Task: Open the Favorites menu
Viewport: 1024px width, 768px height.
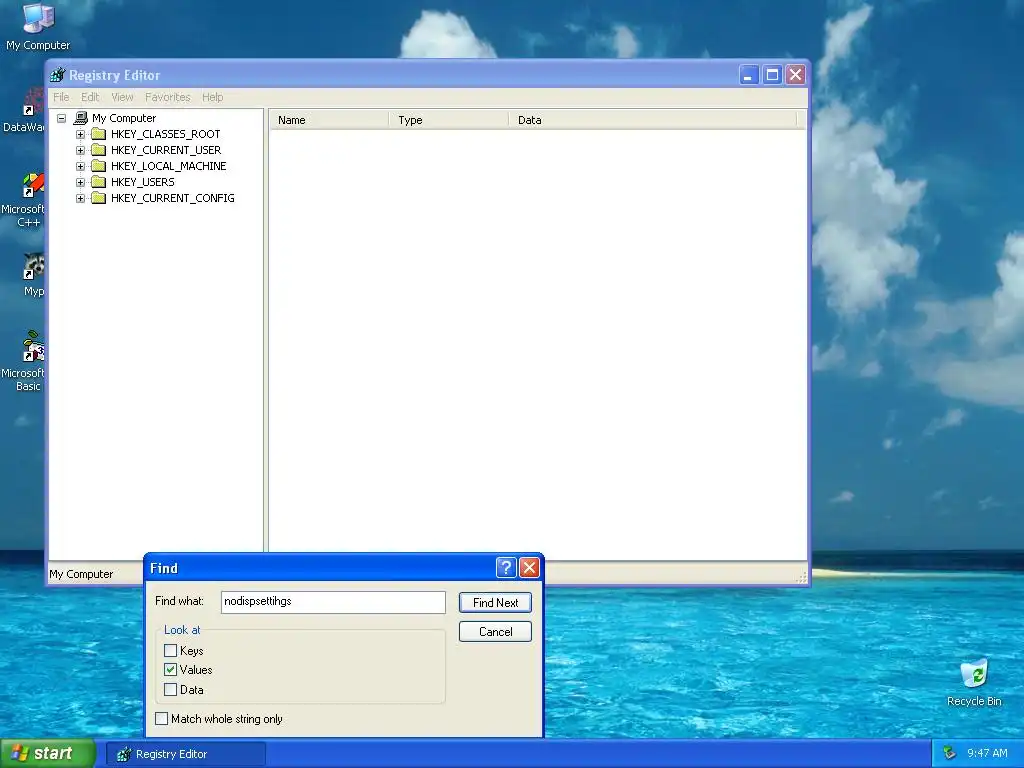Action: click(168, 97)
